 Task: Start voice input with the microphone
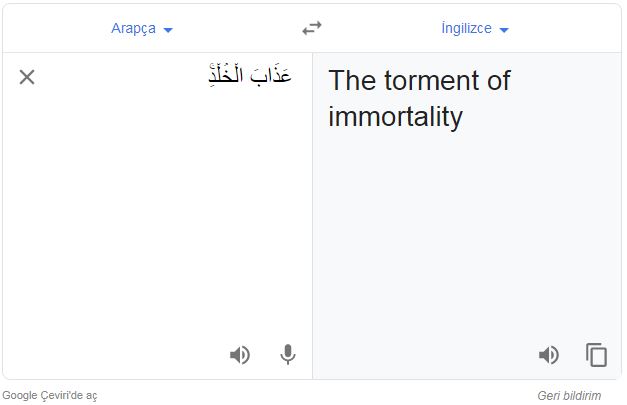(x=288, y=354)
